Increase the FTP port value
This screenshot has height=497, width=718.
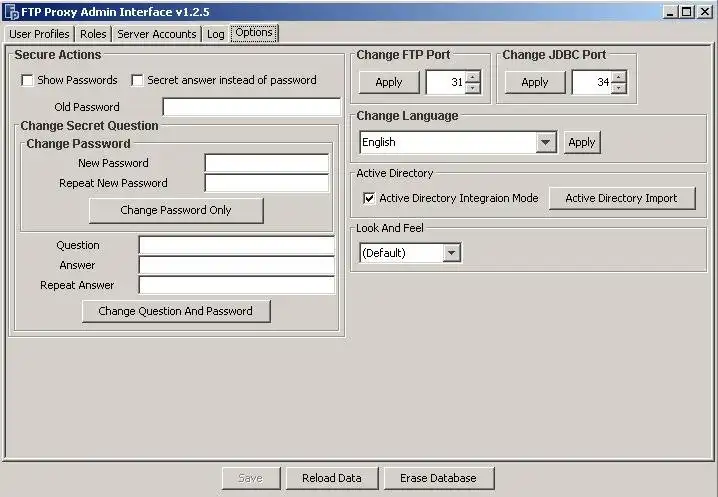click(472, 76)
